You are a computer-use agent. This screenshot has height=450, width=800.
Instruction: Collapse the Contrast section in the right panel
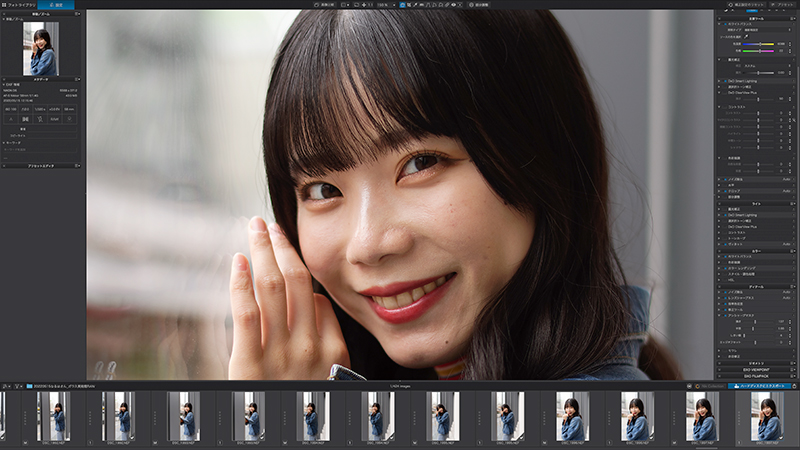tap(719, 107)
